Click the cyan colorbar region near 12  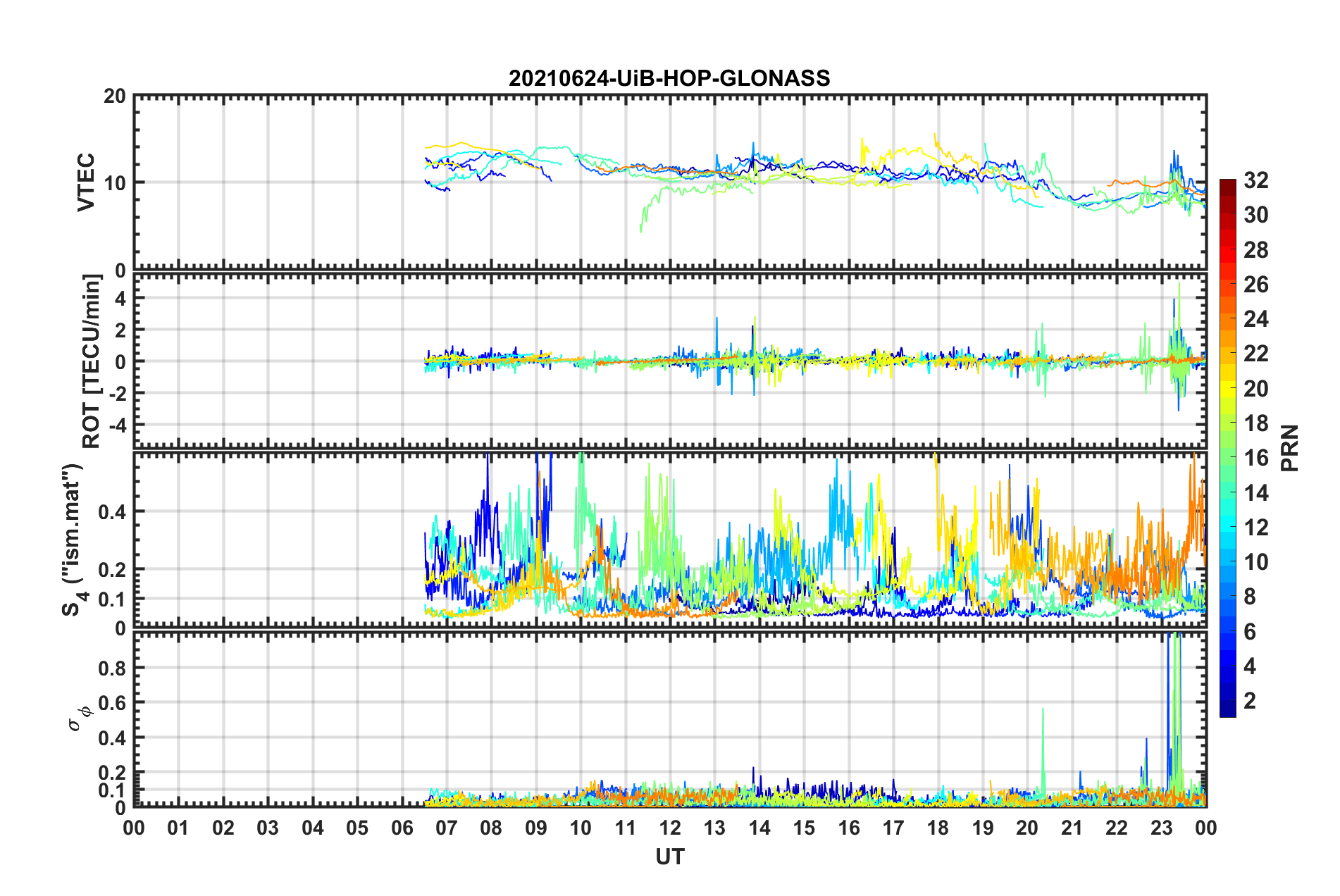pyautogui.click(x=1228, y=528)
